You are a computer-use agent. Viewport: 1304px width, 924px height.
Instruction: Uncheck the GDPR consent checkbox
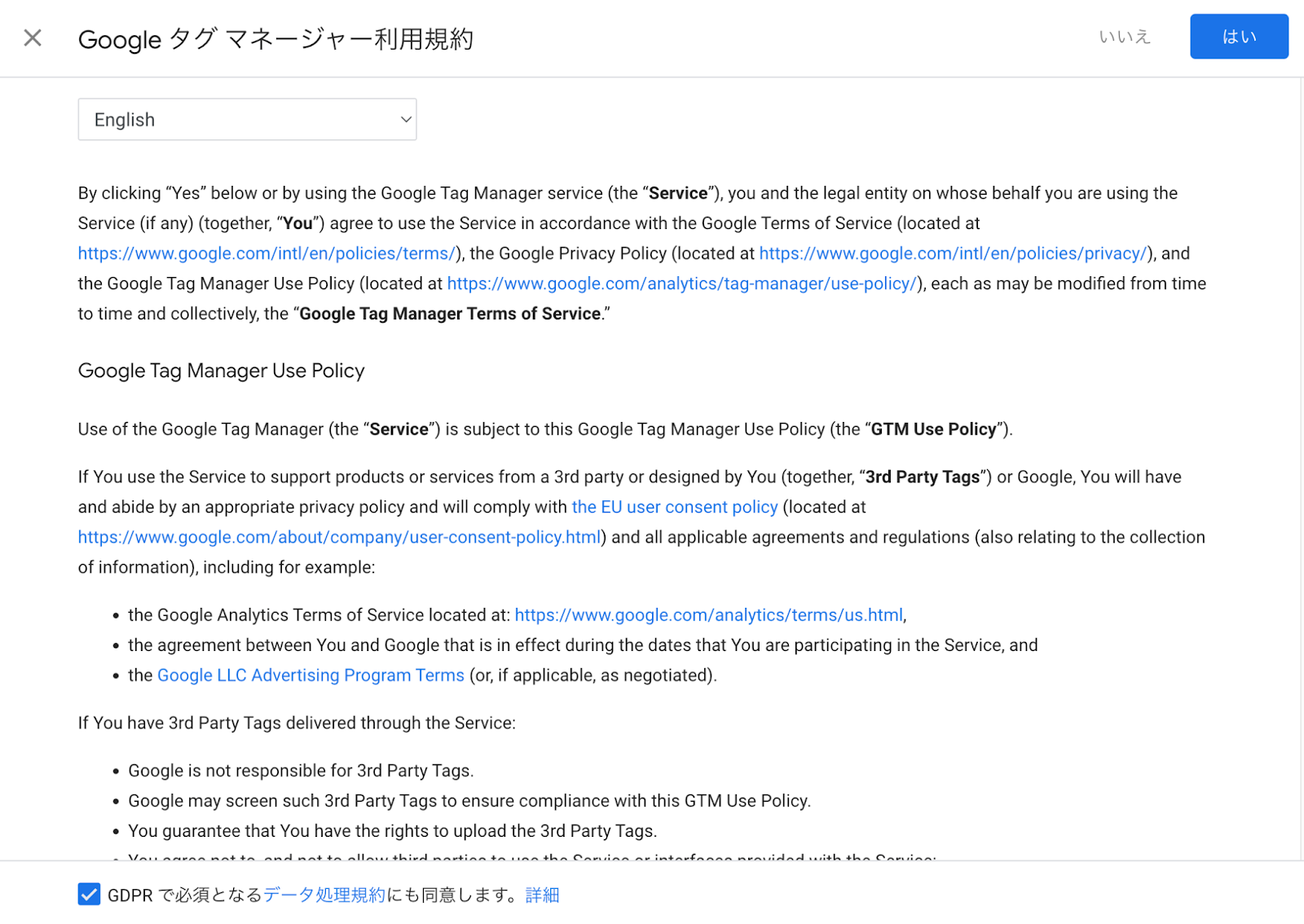tap(89, 895)
